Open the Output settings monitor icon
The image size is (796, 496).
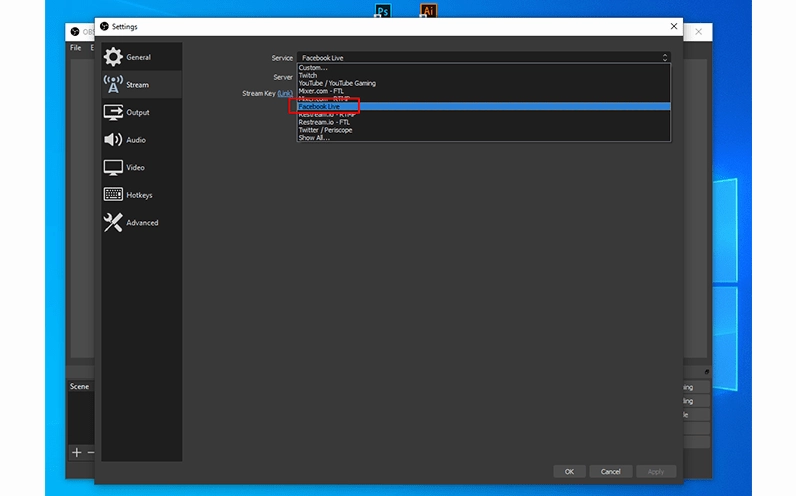[x=113, y=113]
